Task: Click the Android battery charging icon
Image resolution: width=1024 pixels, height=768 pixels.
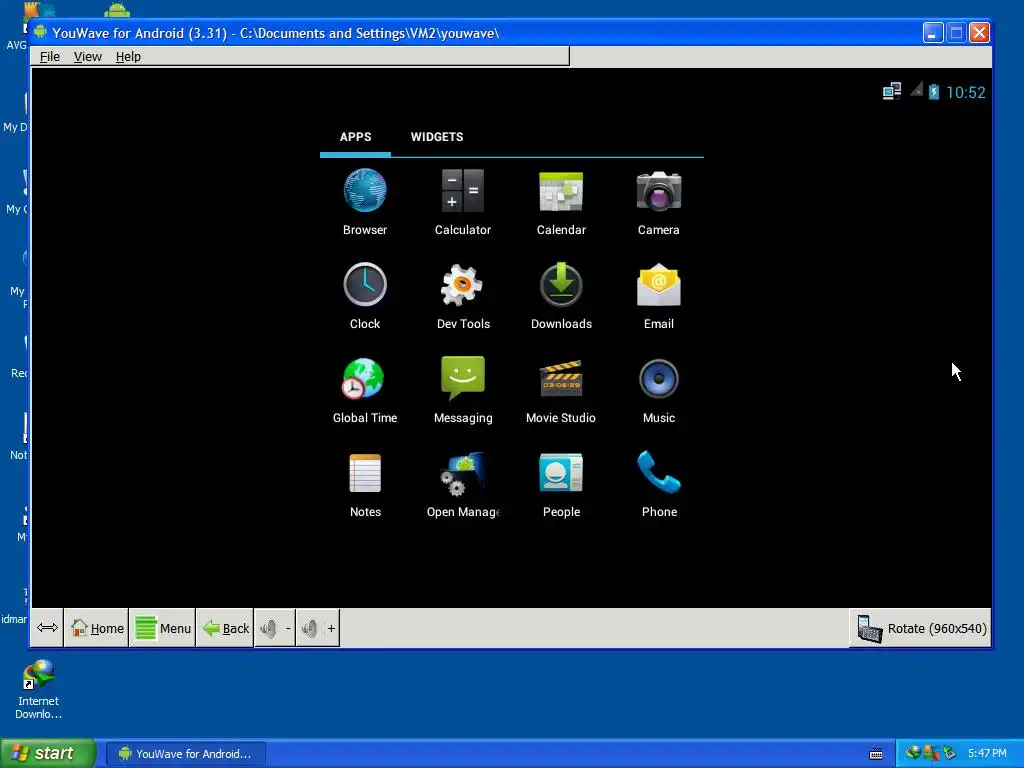Action: (934, 91)
